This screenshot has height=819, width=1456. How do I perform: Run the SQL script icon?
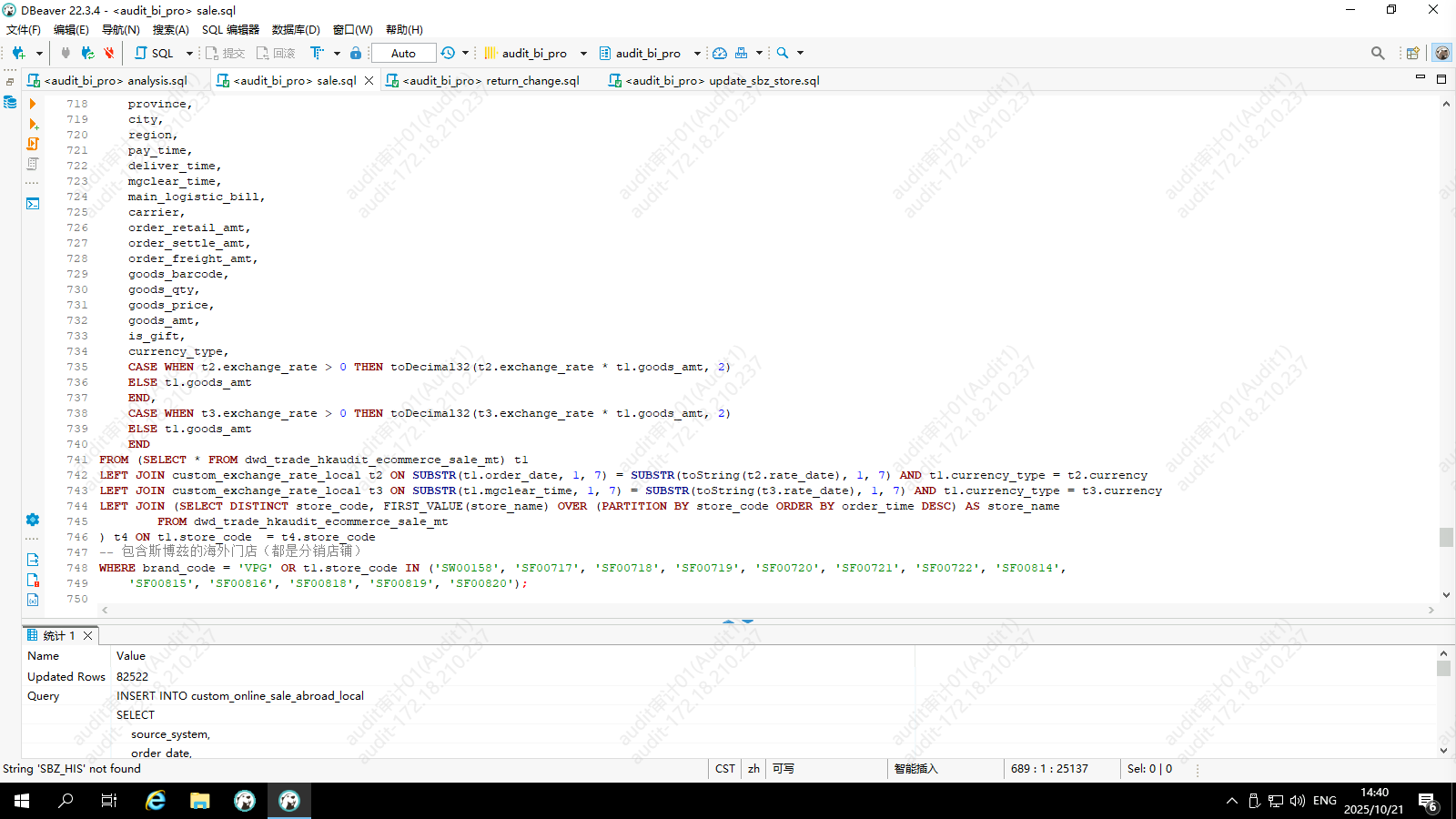click(x=33, y=144)
